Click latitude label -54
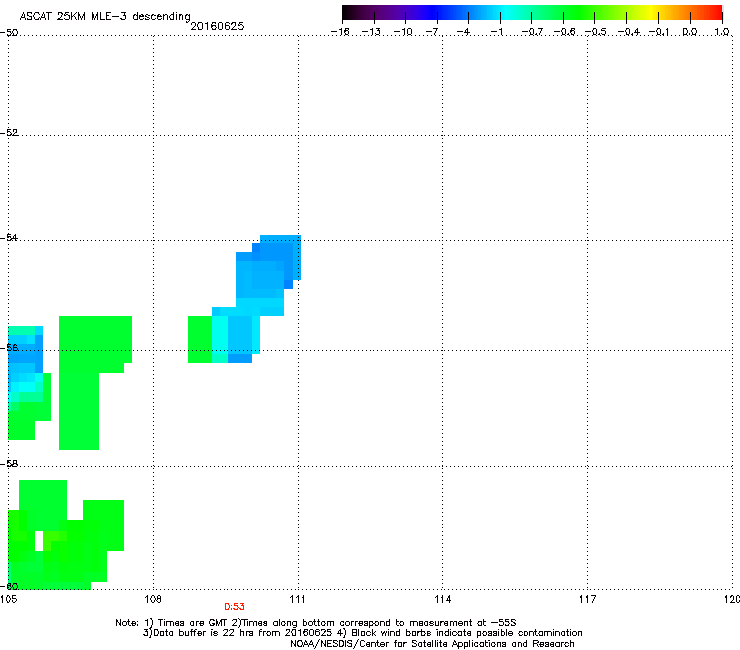 tap(9, 237)
